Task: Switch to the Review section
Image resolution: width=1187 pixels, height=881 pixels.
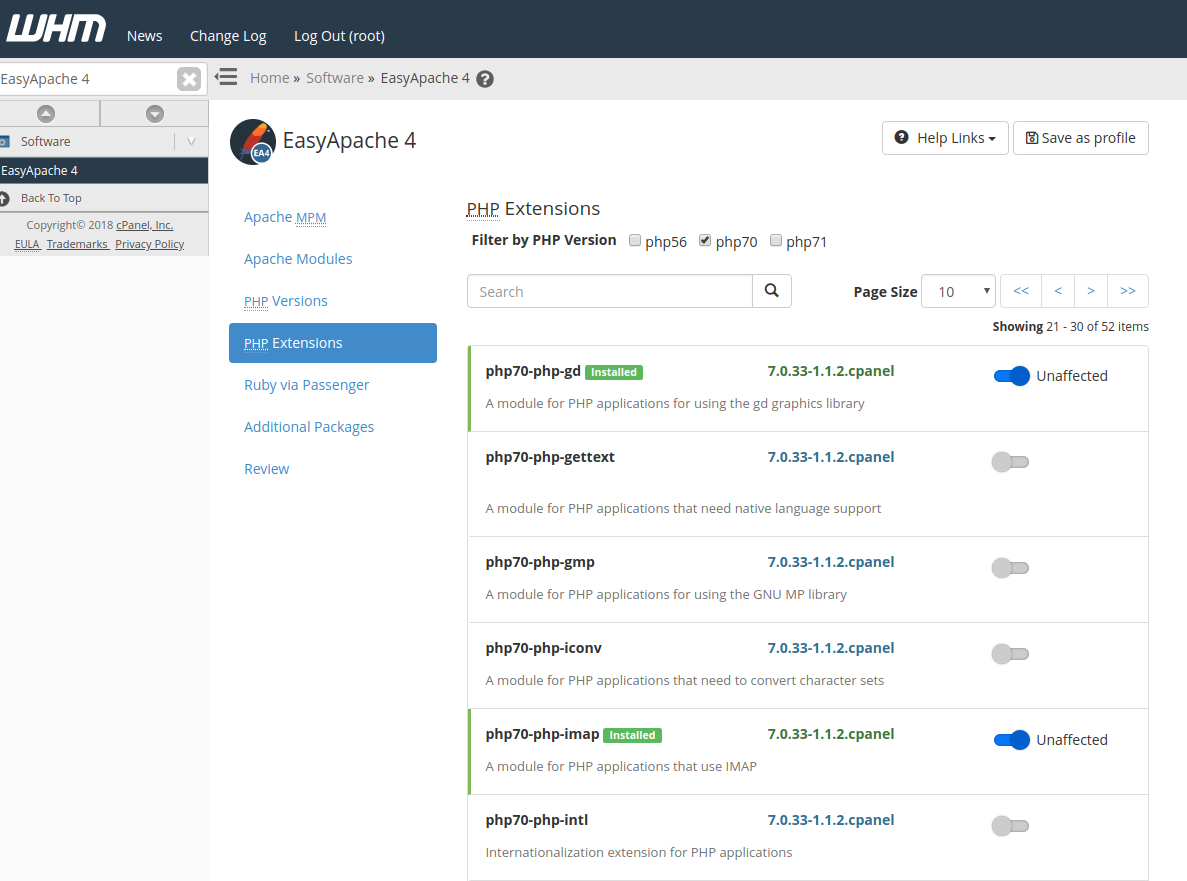Action: click(266, 469)
